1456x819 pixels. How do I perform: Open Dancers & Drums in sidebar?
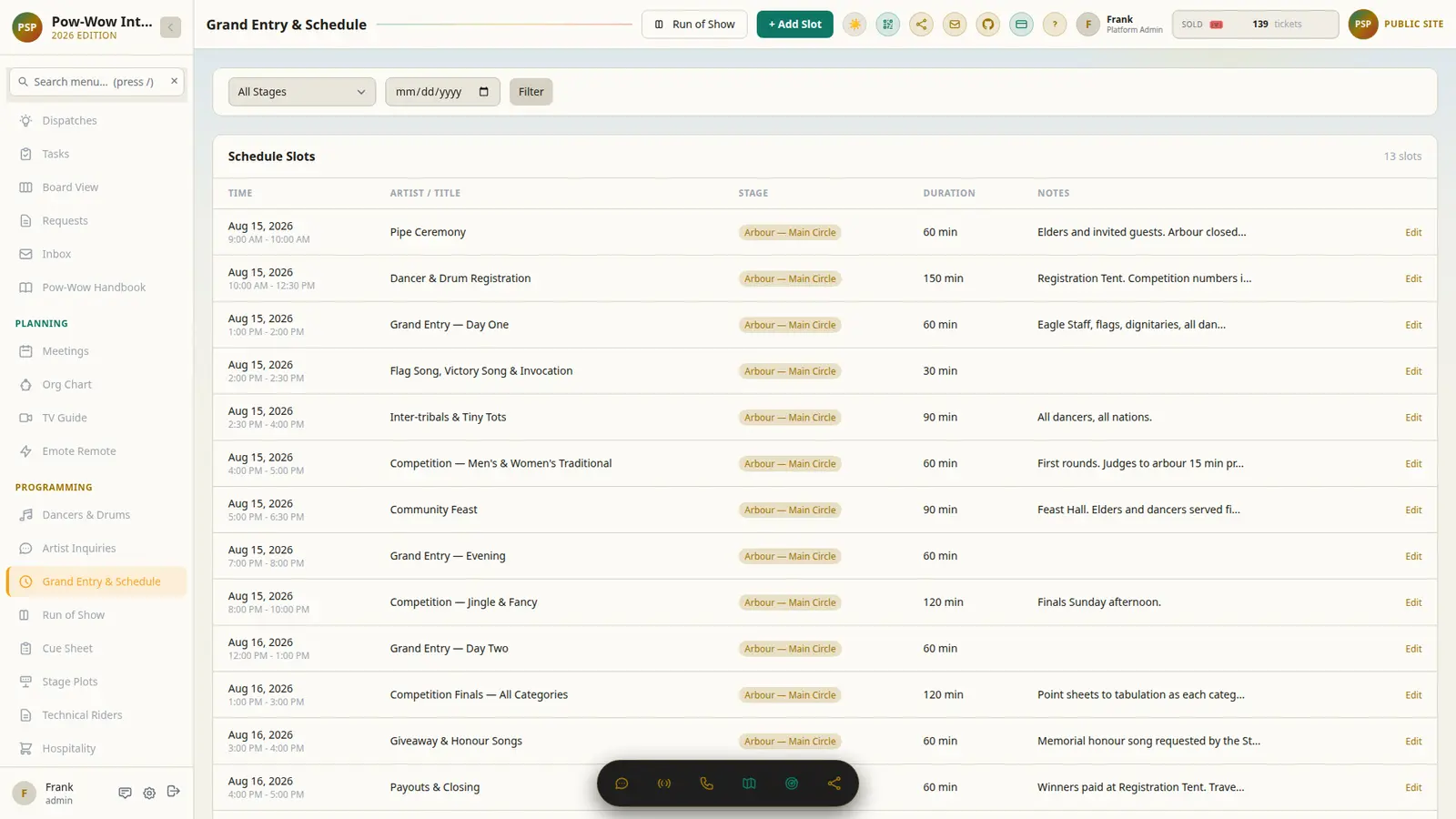pos(96,515)
